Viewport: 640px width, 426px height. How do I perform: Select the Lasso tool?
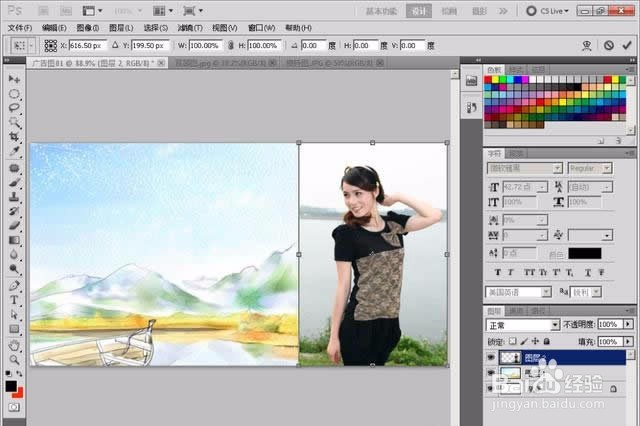(14, 108)
